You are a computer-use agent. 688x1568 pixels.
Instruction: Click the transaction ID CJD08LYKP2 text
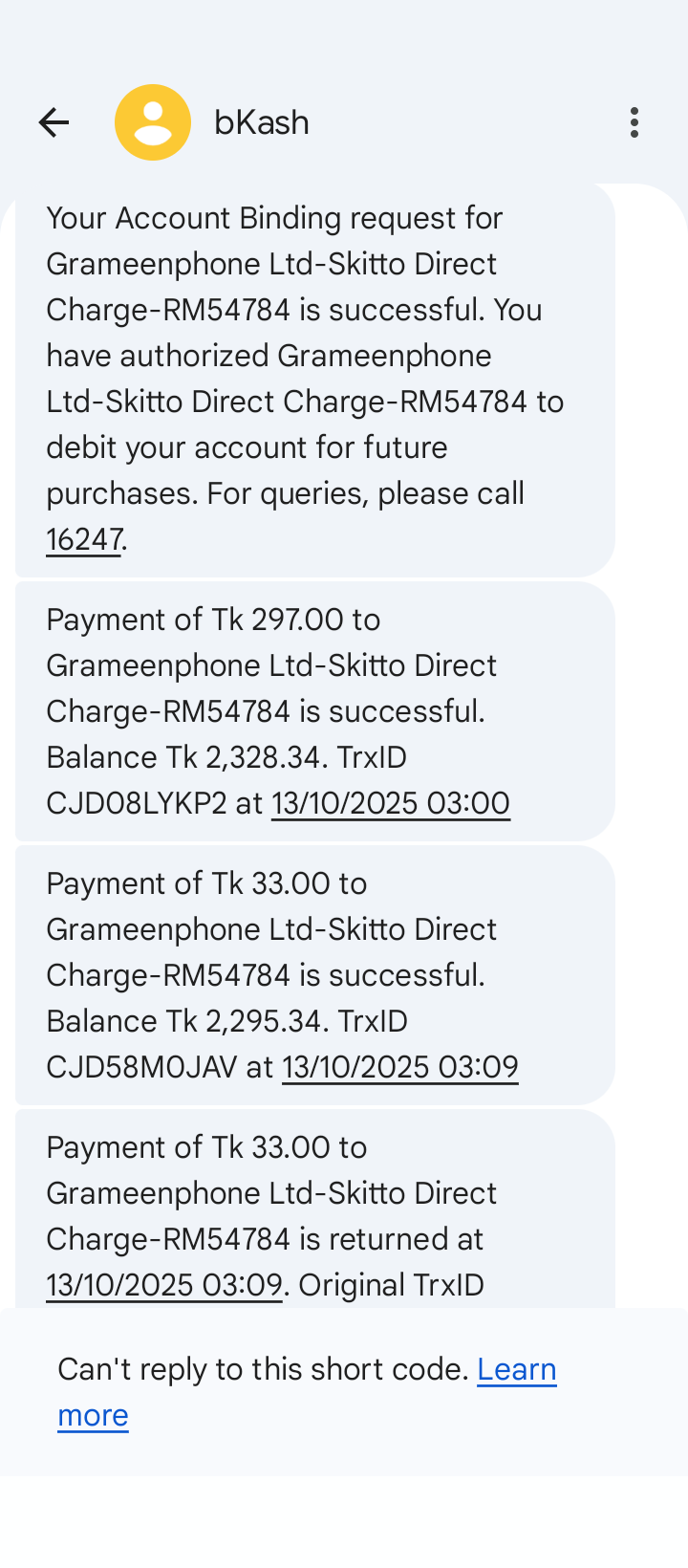(137, 803)
